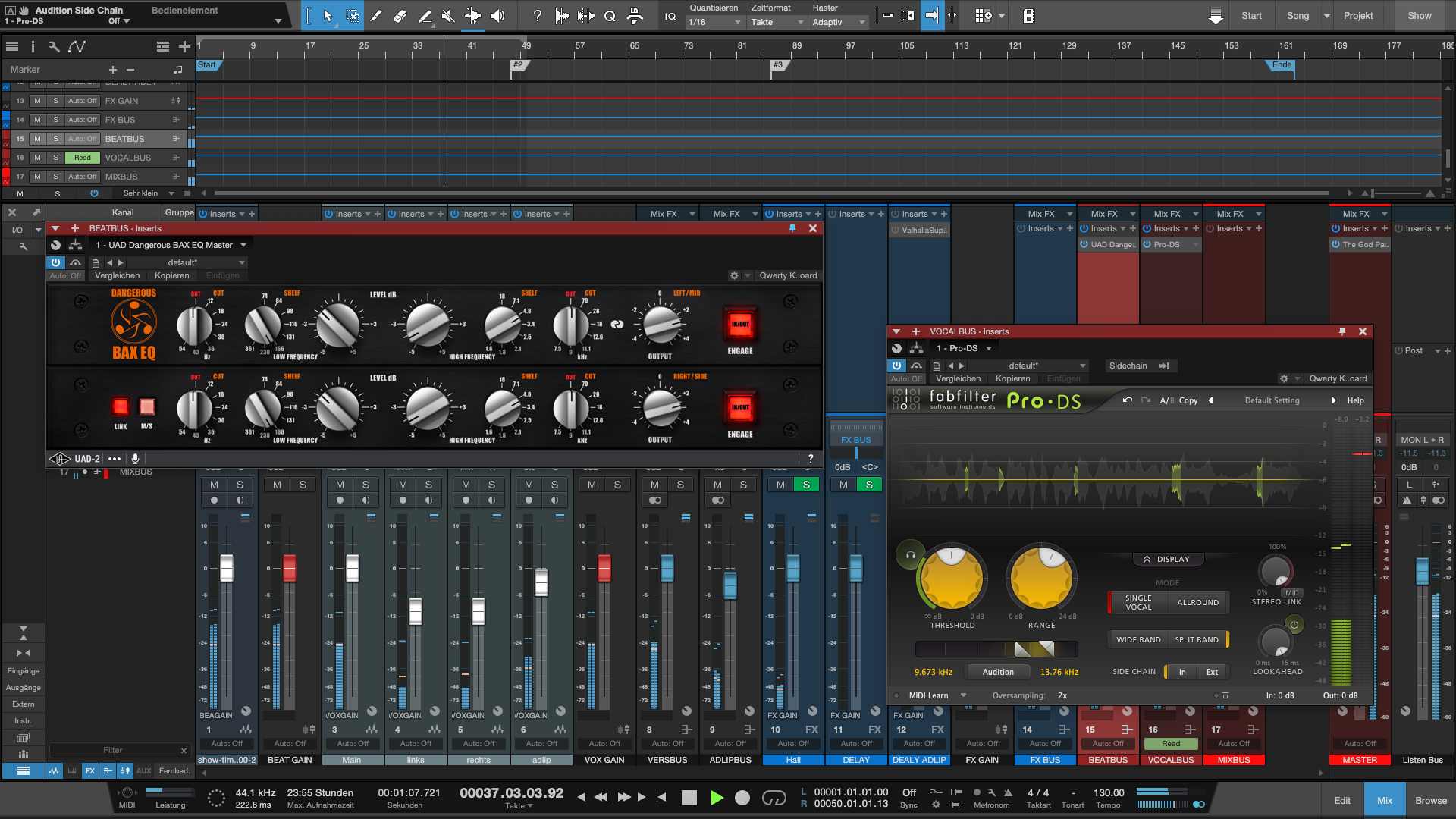Solo the VOCALBUS track in track list
Image resolution: width=1456 pixels, height=819 pixels.
pos(55,158)
